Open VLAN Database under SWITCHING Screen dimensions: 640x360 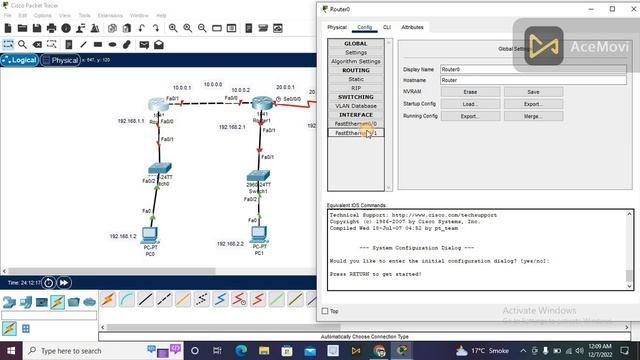[x=356, y=106]
